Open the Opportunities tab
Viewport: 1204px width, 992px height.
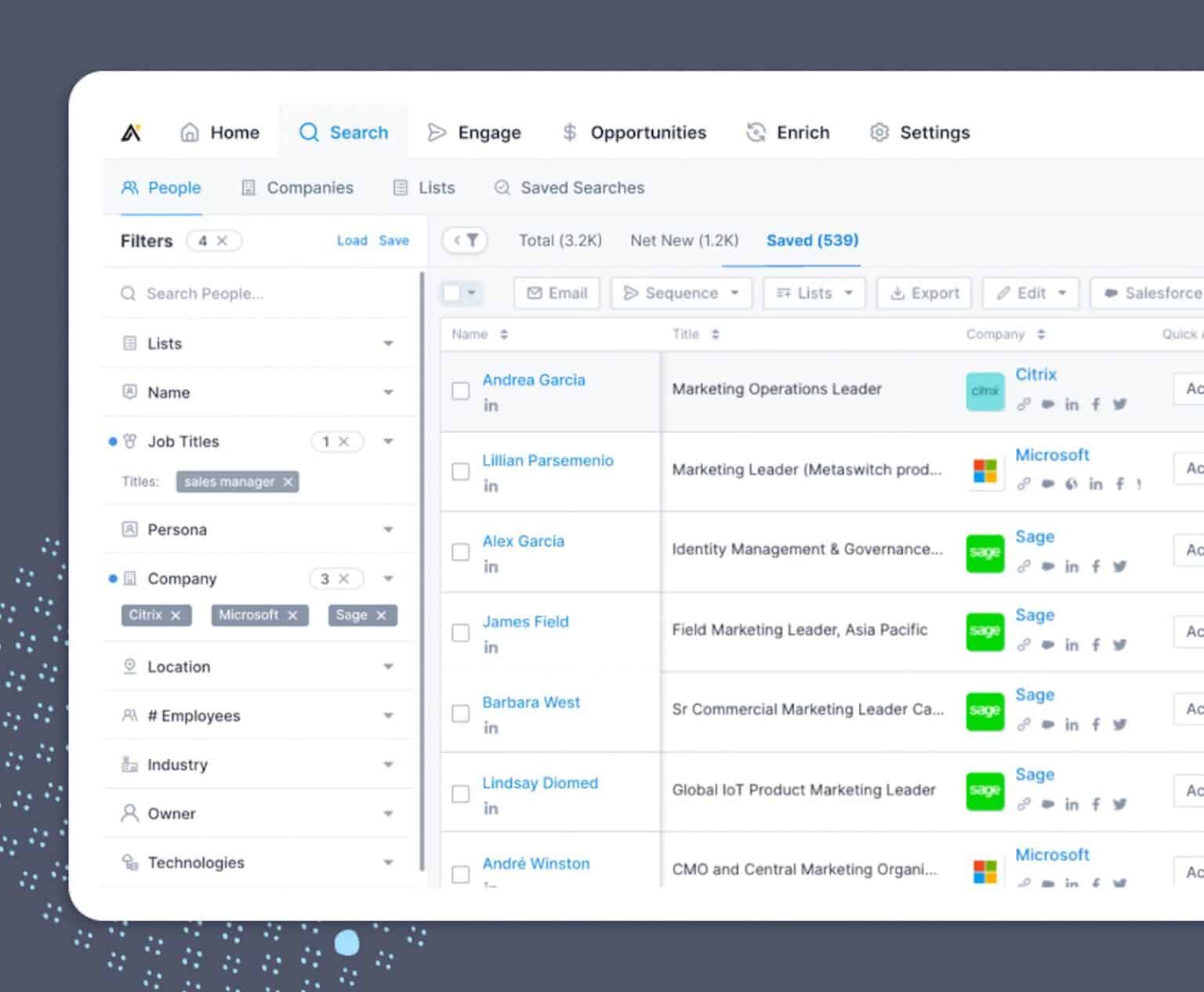click(x=634, y=133)
